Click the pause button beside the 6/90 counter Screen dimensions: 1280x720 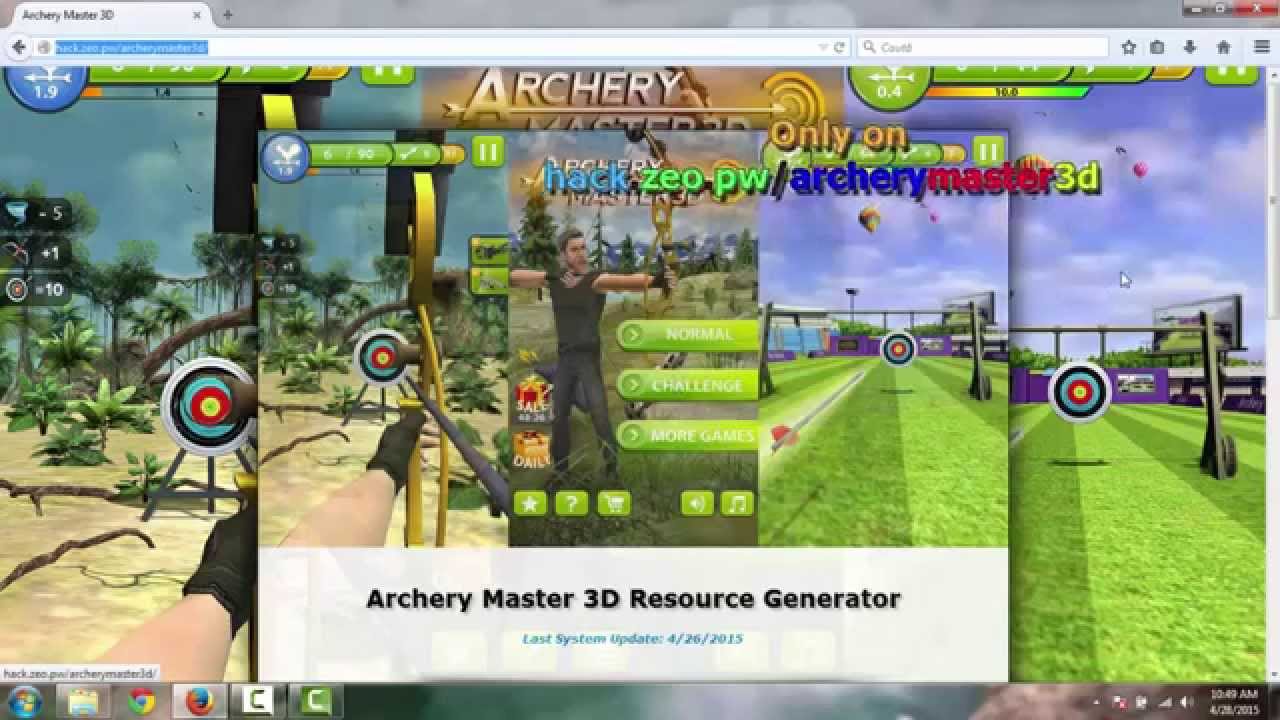pyautogui.click(x=487, y=152)
